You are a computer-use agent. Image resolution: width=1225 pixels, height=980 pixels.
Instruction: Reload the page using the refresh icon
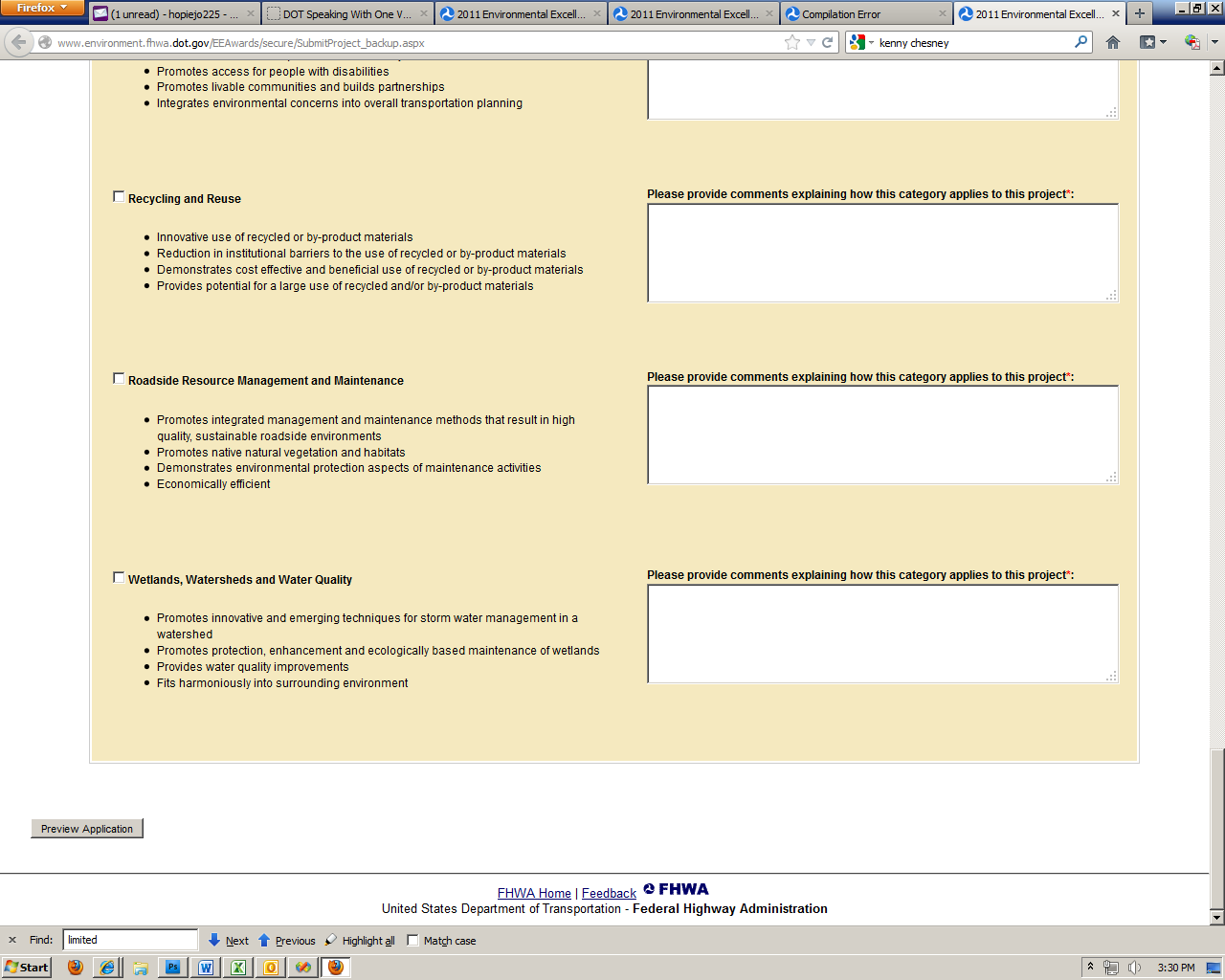coord(828,42)
